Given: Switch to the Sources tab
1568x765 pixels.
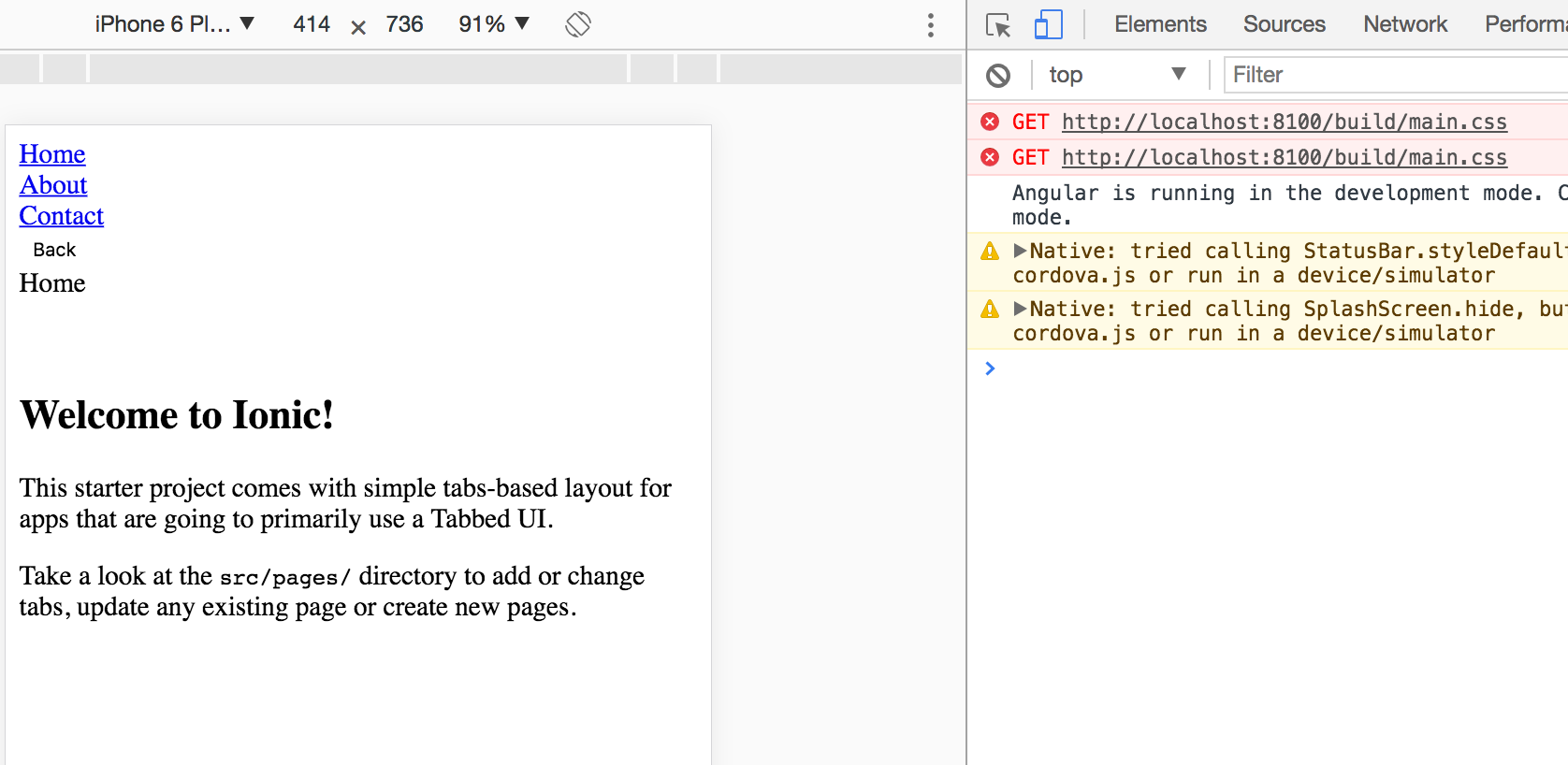Looking at the screenshot, I should coord(1284,24).
